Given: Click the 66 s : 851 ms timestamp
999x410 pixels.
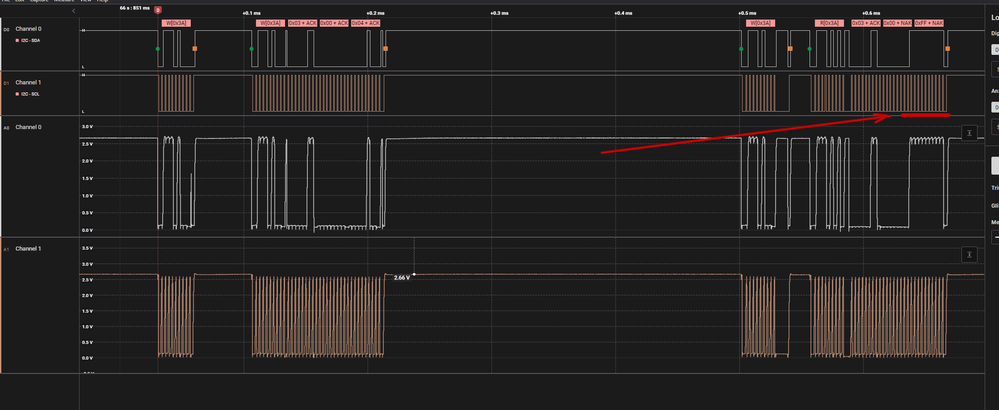Looking at the screenshot, I should [134, 8].
